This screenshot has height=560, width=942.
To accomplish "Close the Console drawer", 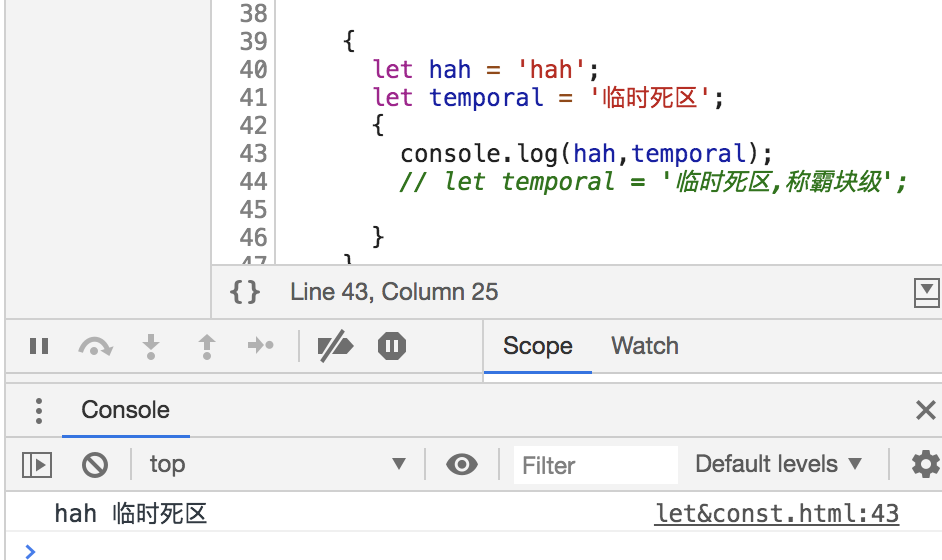I will 926,410.
